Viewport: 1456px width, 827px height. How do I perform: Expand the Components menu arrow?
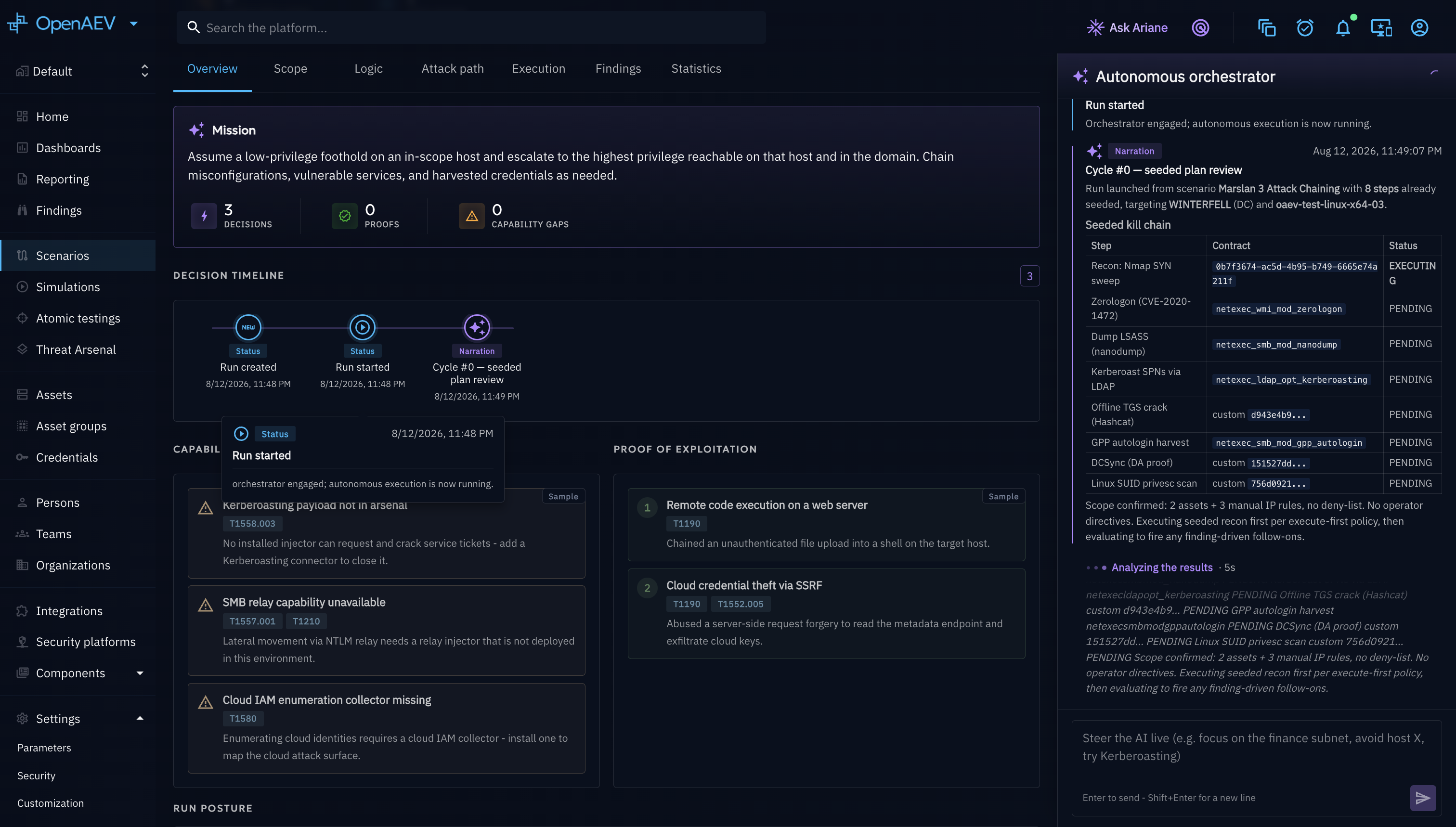point(140,673)
